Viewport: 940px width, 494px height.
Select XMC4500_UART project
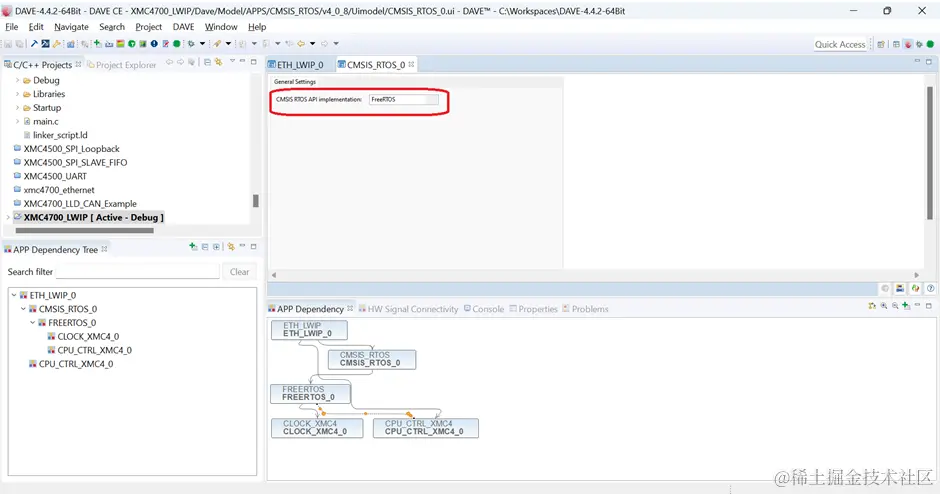coord(55,176)
